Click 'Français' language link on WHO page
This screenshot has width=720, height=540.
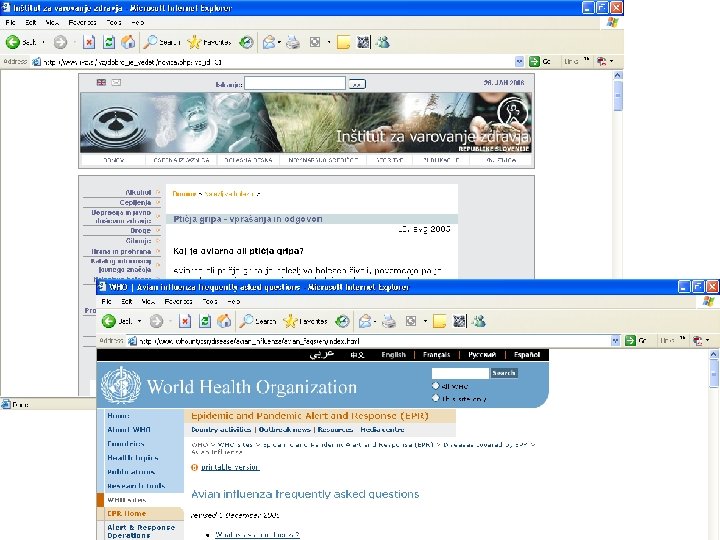[436, 354]
